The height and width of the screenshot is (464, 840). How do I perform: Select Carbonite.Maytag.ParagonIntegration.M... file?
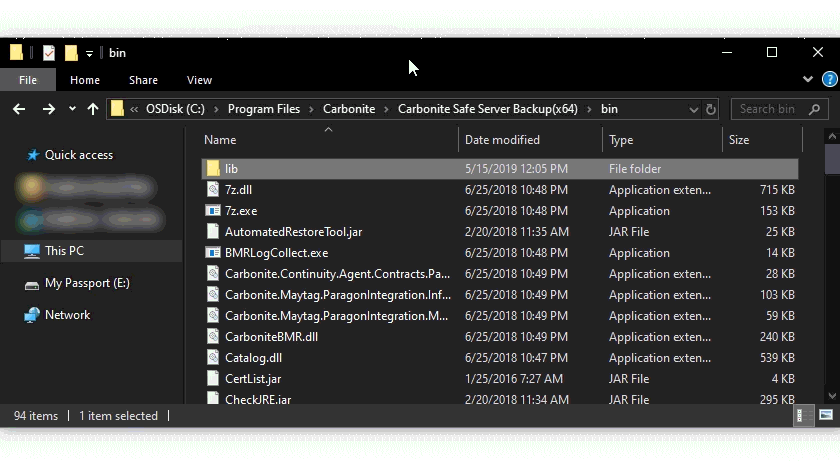pos(336,316)
